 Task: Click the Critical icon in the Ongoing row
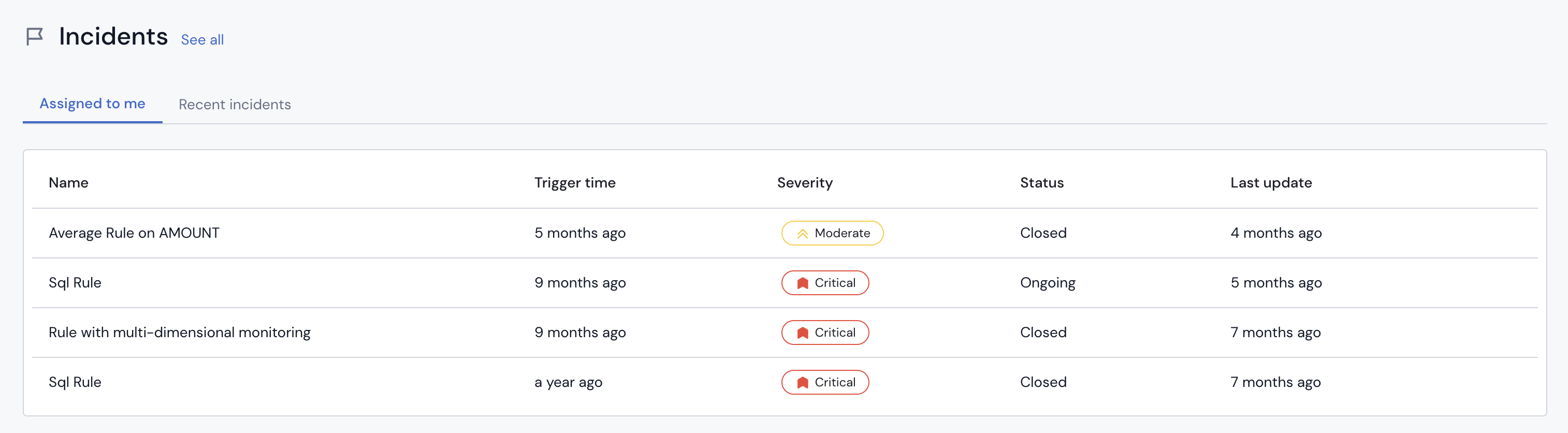(802, 283)
